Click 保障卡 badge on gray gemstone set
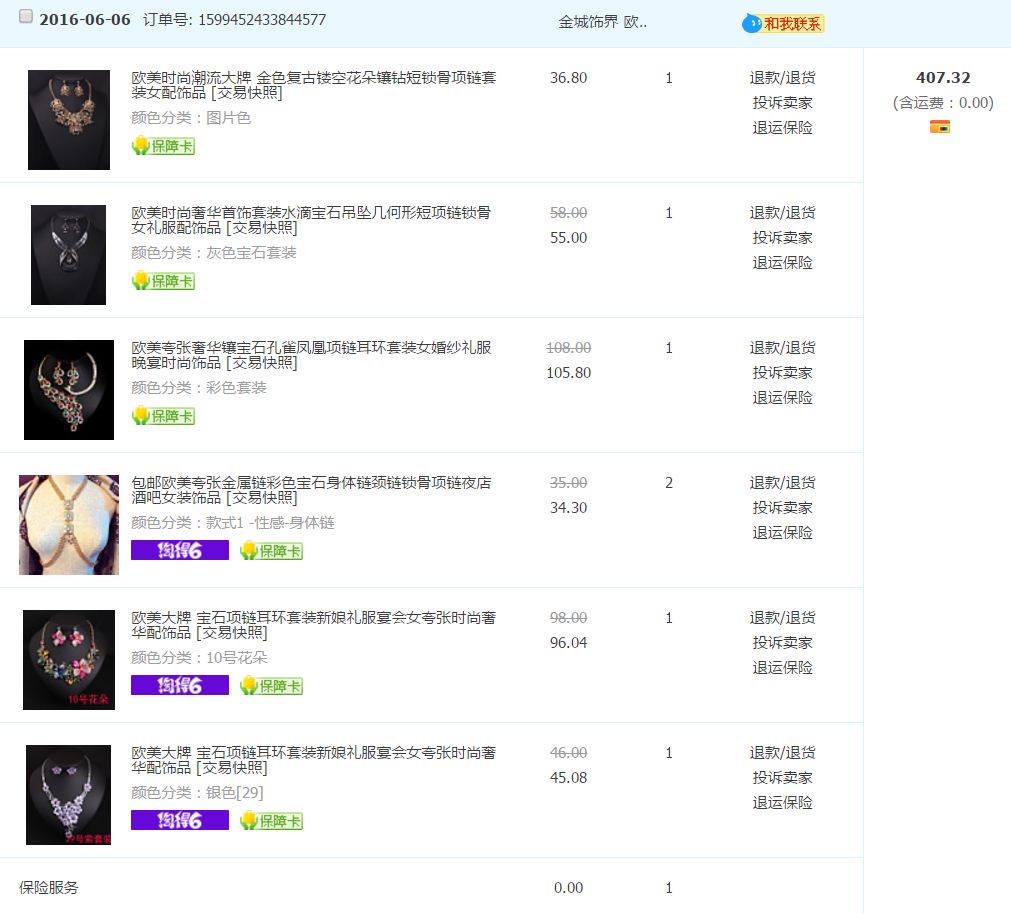Image resolution: width=1011 pixels, height=913 pixels. click(163, 281)
